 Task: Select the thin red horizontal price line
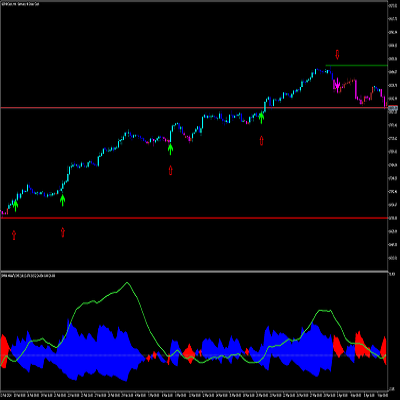(x=193, y=108)
